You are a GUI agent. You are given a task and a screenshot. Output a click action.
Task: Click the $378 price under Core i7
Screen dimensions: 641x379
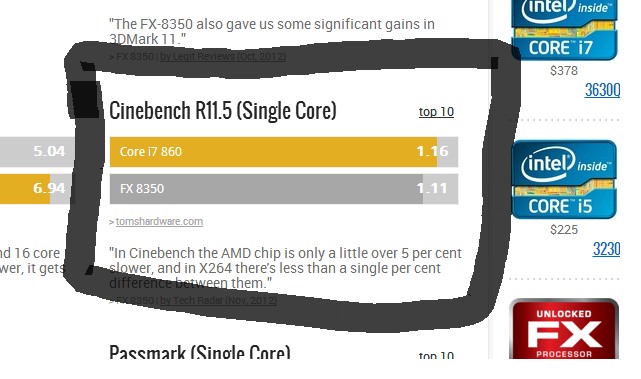point(564,71)
